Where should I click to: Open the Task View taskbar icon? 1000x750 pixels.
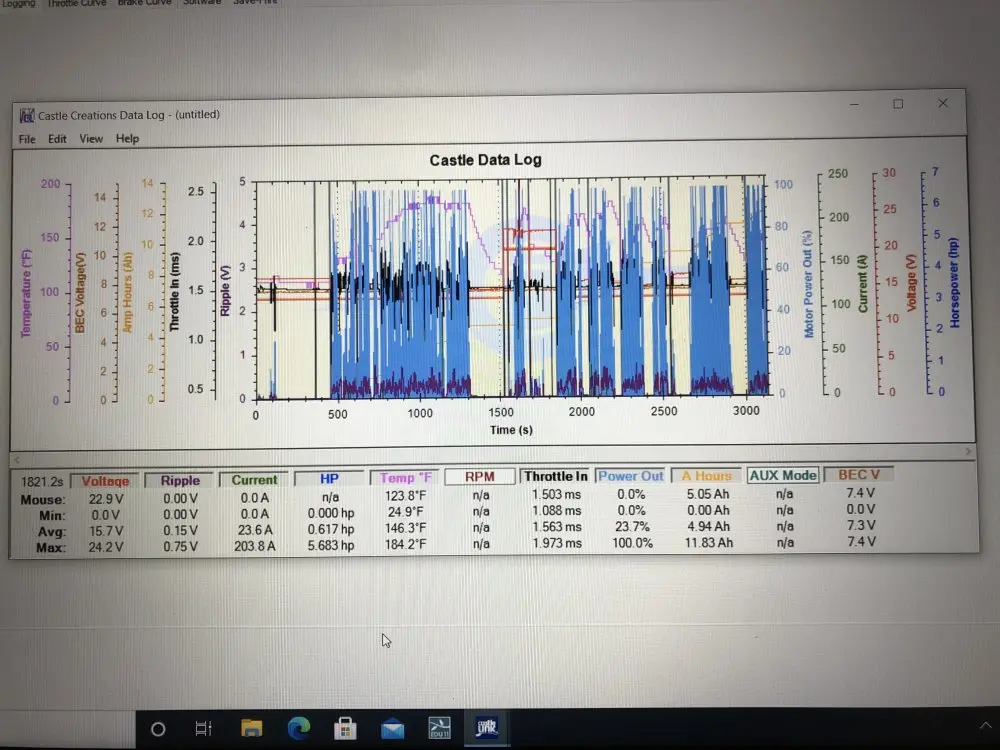[203, 728]
